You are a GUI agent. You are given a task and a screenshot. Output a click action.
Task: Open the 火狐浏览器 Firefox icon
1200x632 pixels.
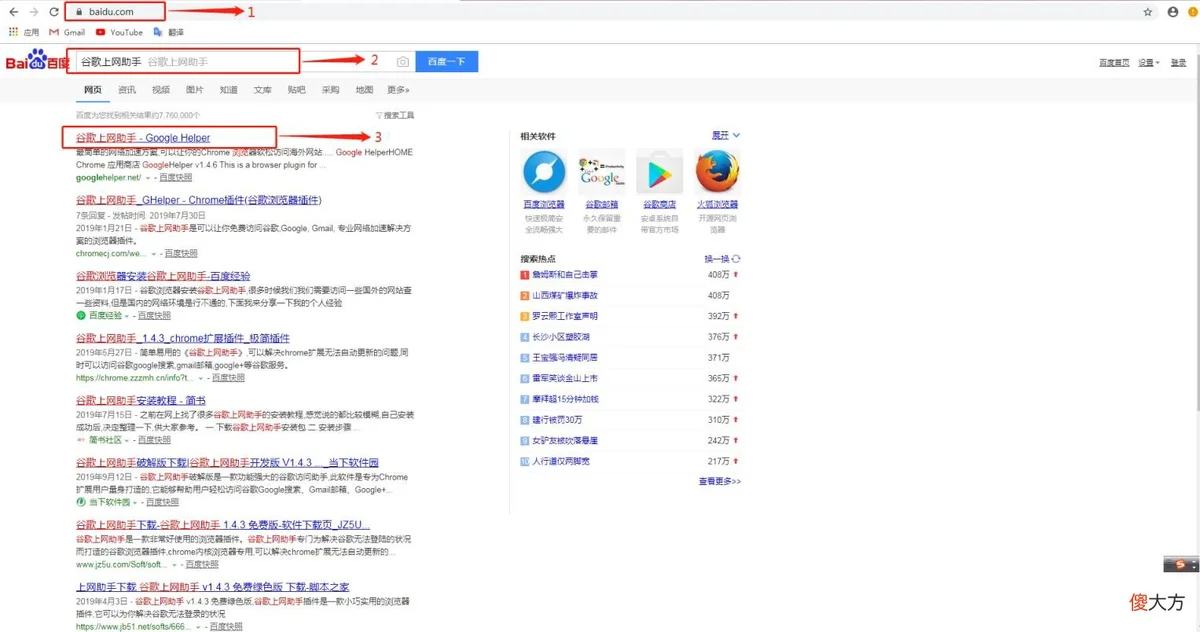[x=717, y=172]
